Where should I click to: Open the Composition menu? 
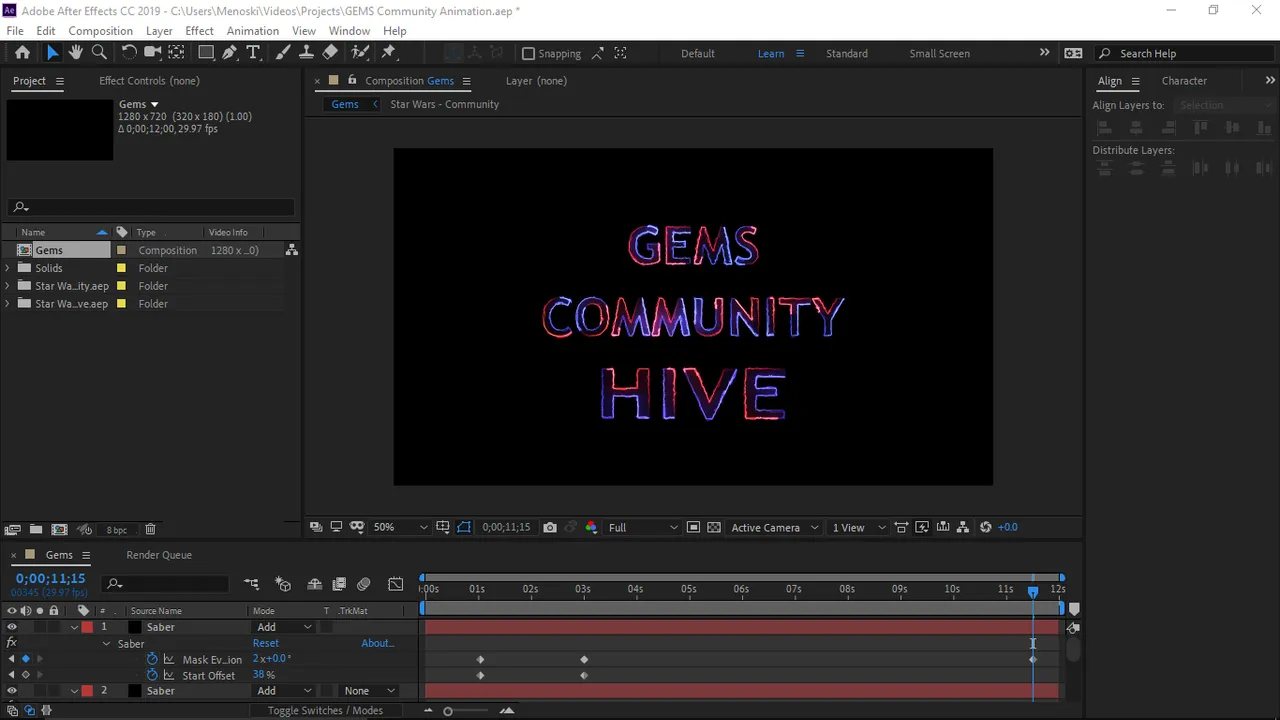tap(100, 31)
